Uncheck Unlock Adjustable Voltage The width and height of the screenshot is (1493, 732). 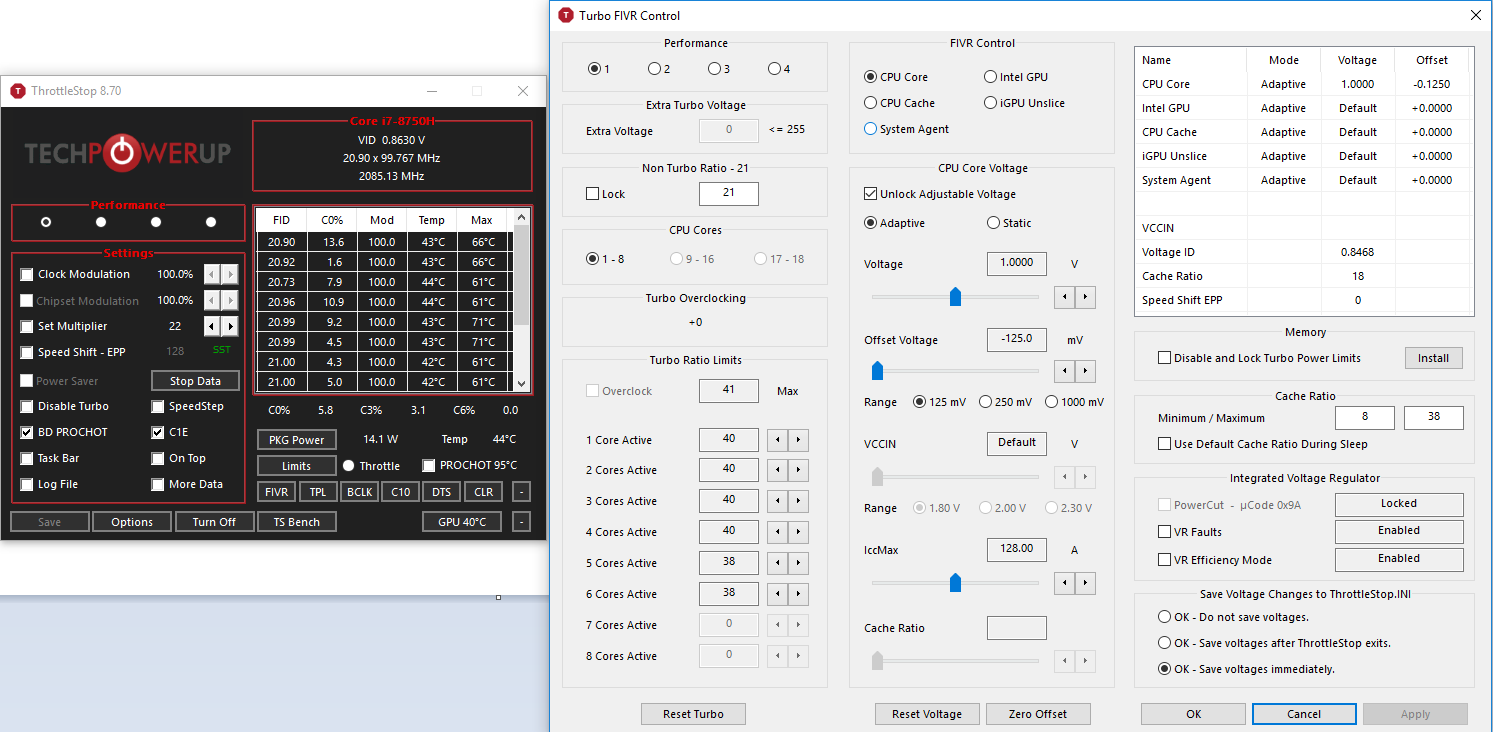pos(870,194)
